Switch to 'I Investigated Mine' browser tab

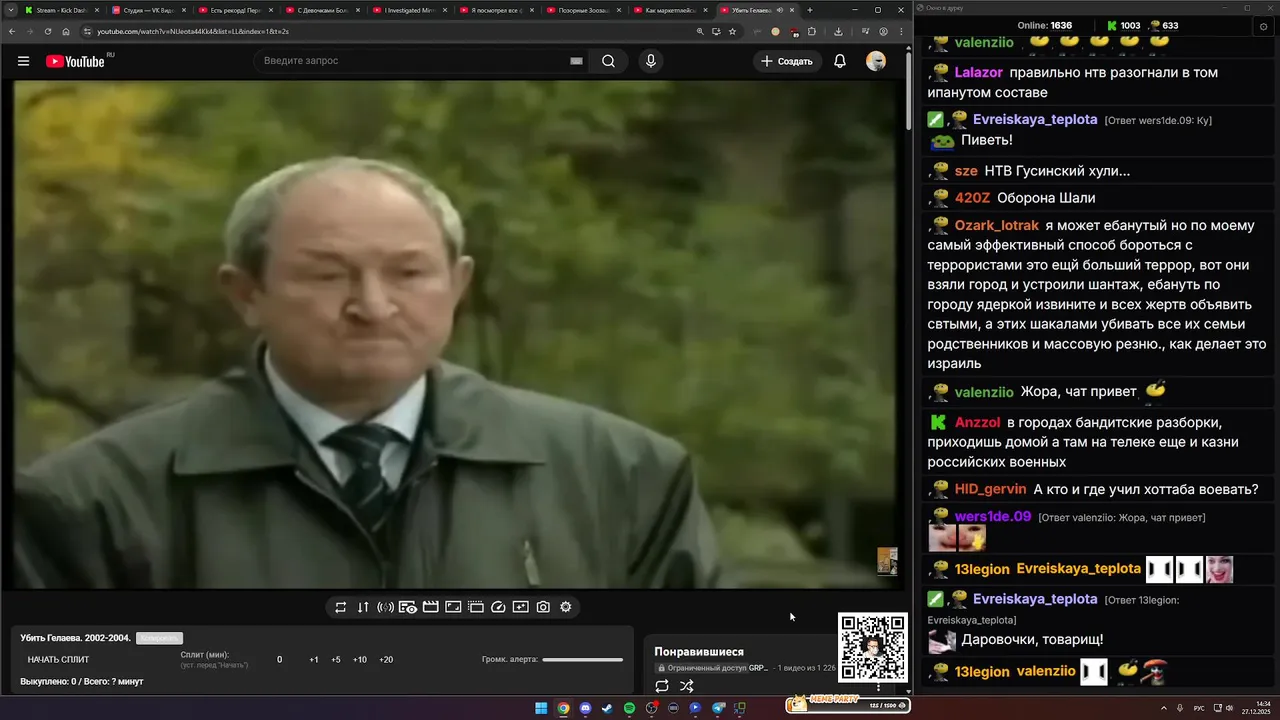409,10
